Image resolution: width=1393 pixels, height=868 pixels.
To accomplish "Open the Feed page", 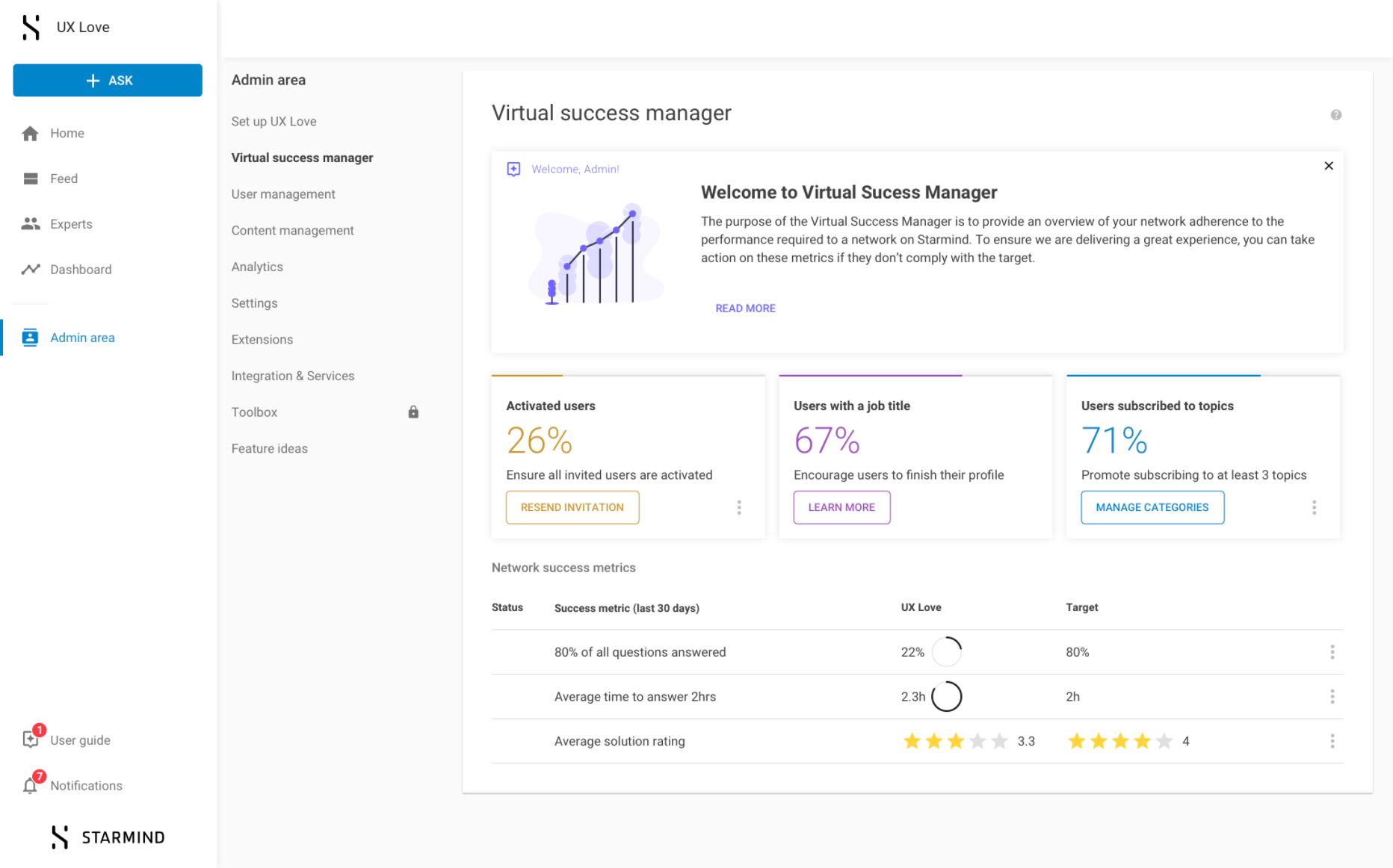I will tap(64, 179).
